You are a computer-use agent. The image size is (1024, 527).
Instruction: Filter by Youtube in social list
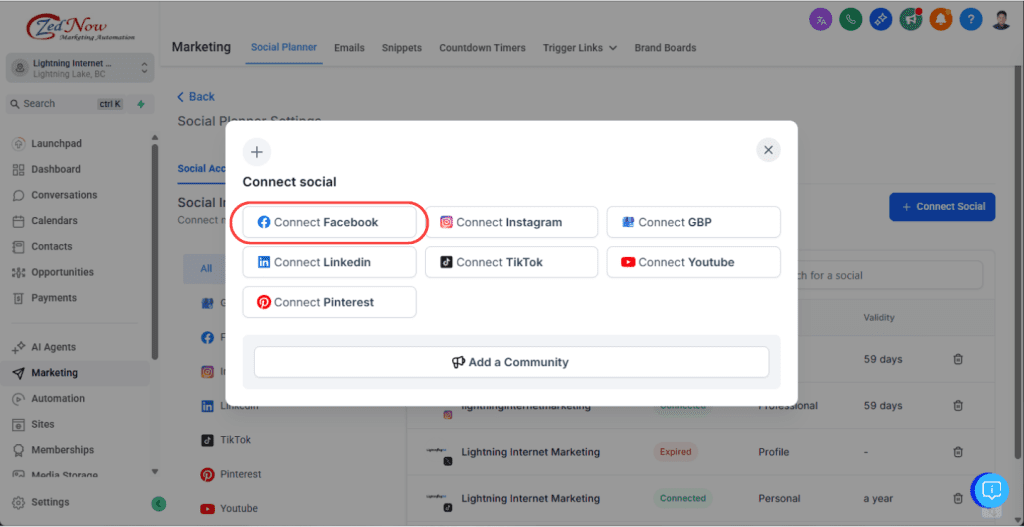point(229,508)
